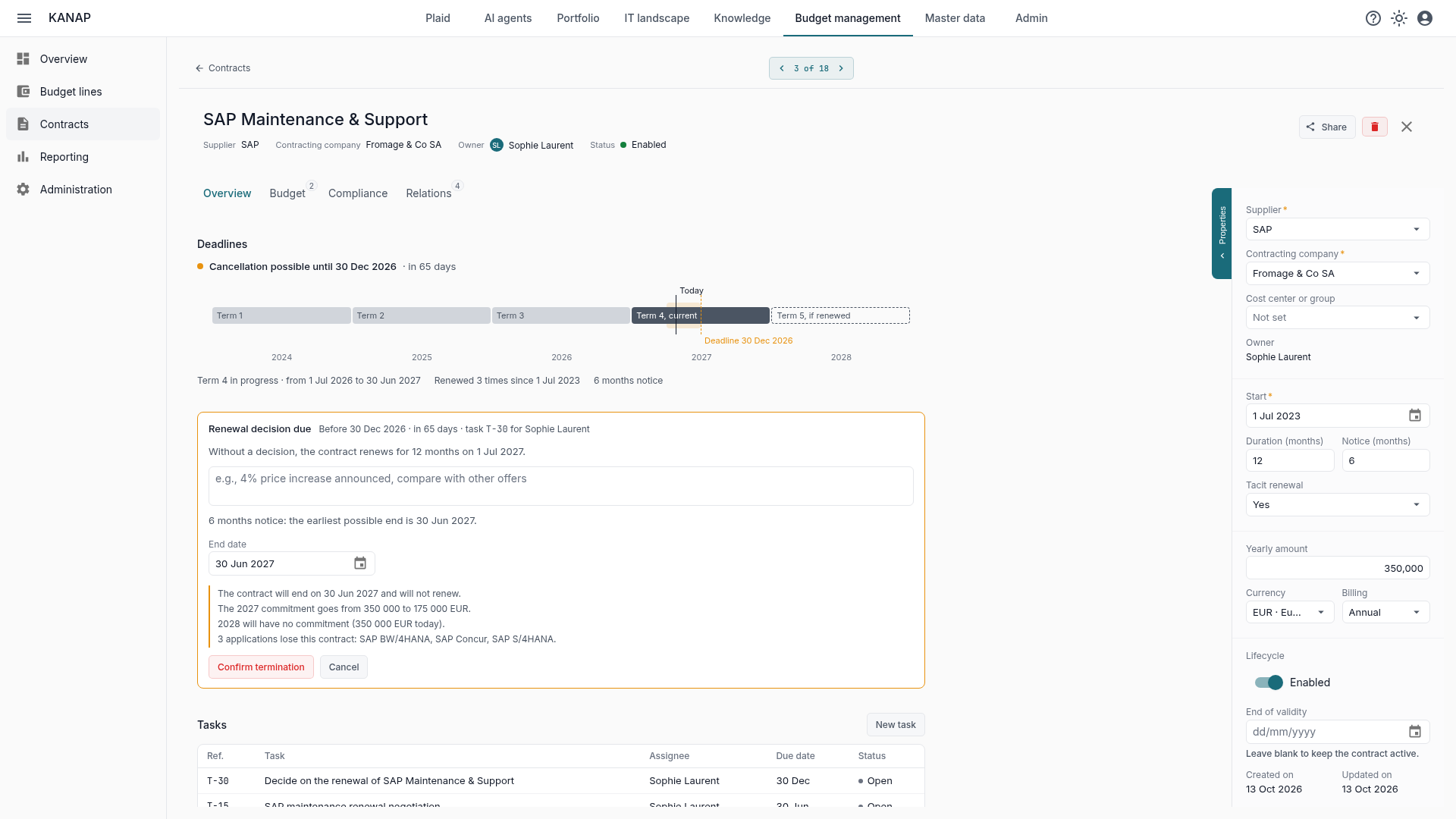Open End date calendar picker icon
Viewport: 1456px width, 819px height.
click(x=360, y=563)
